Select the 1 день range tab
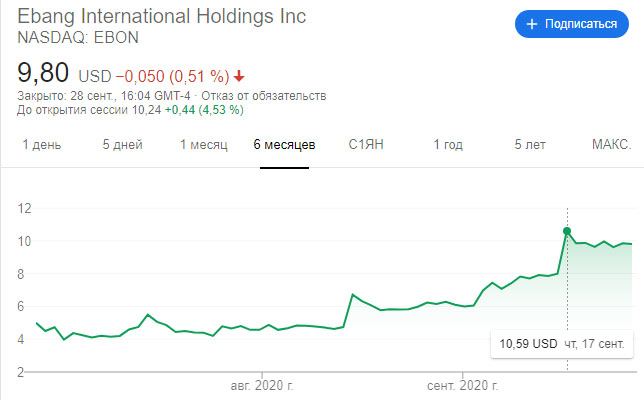The width and height of the screenshot is (644, 400). [41, 145]
